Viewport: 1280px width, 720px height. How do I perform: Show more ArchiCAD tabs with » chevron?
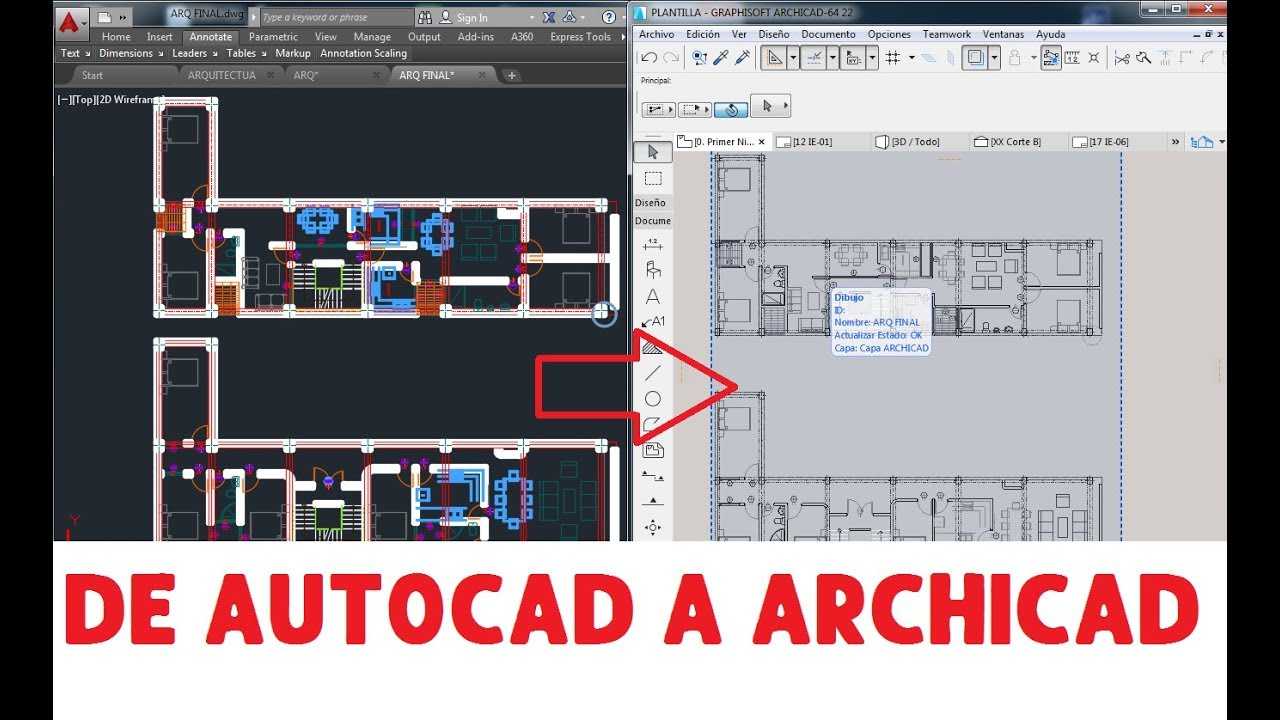coord(1176,142)
